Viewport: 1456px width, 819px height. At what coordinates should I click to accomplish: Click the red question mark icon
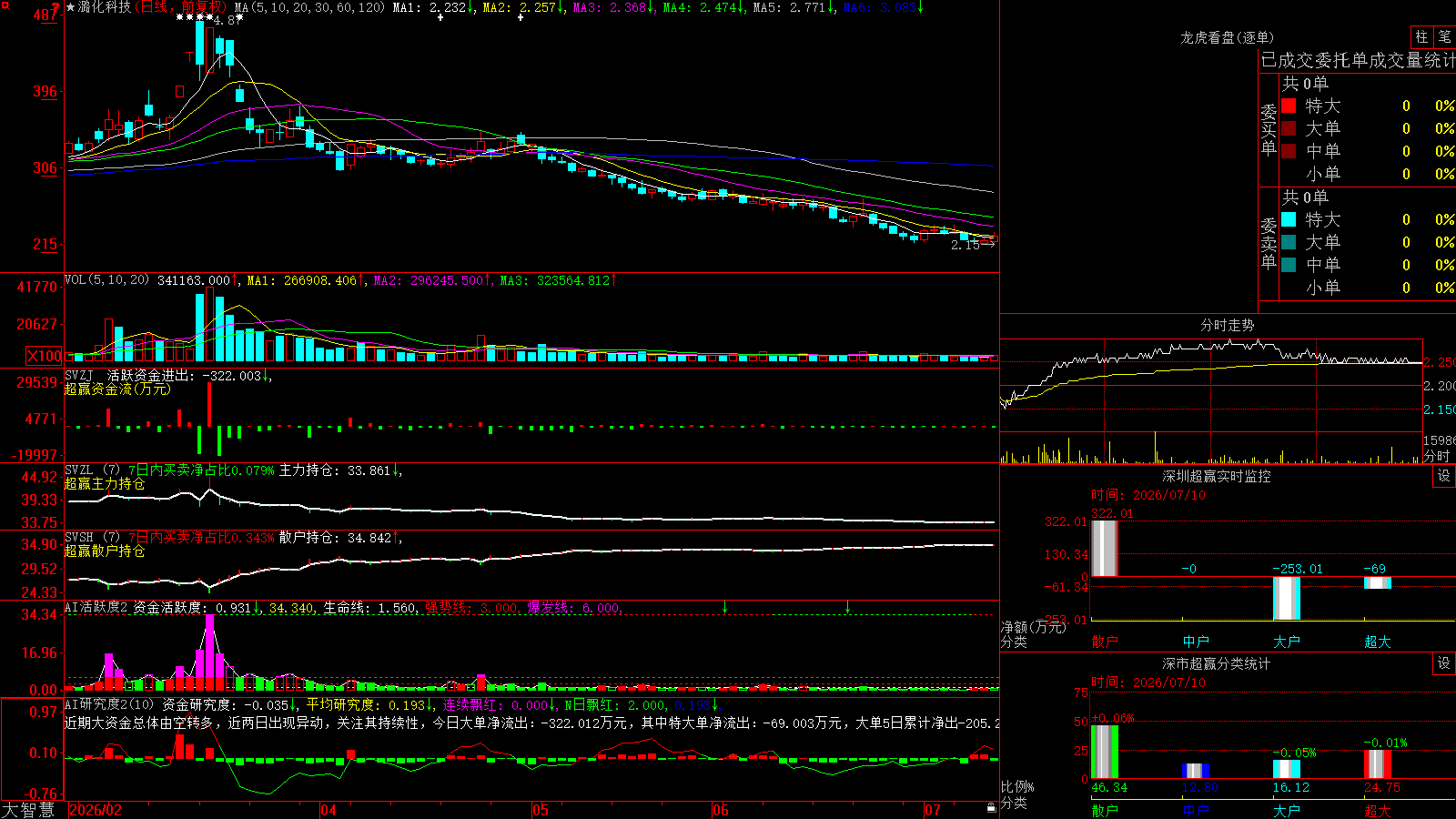click(56, 7)
